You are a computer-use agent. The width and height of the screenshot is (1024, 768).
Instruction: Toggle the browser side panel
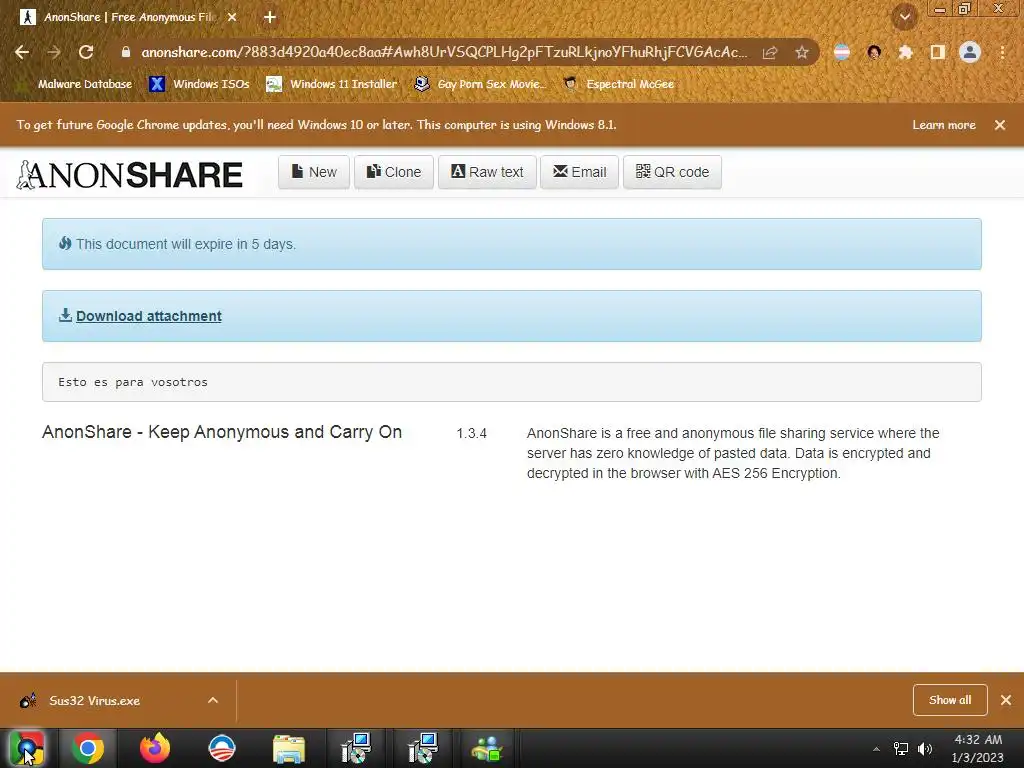(x=938, y=52)
